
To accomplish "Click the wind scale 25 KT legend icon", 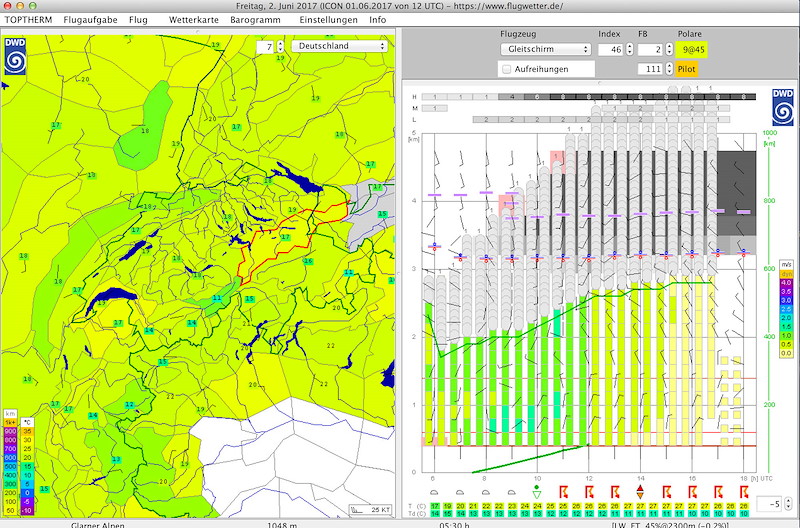I will (x=369, y=509).
